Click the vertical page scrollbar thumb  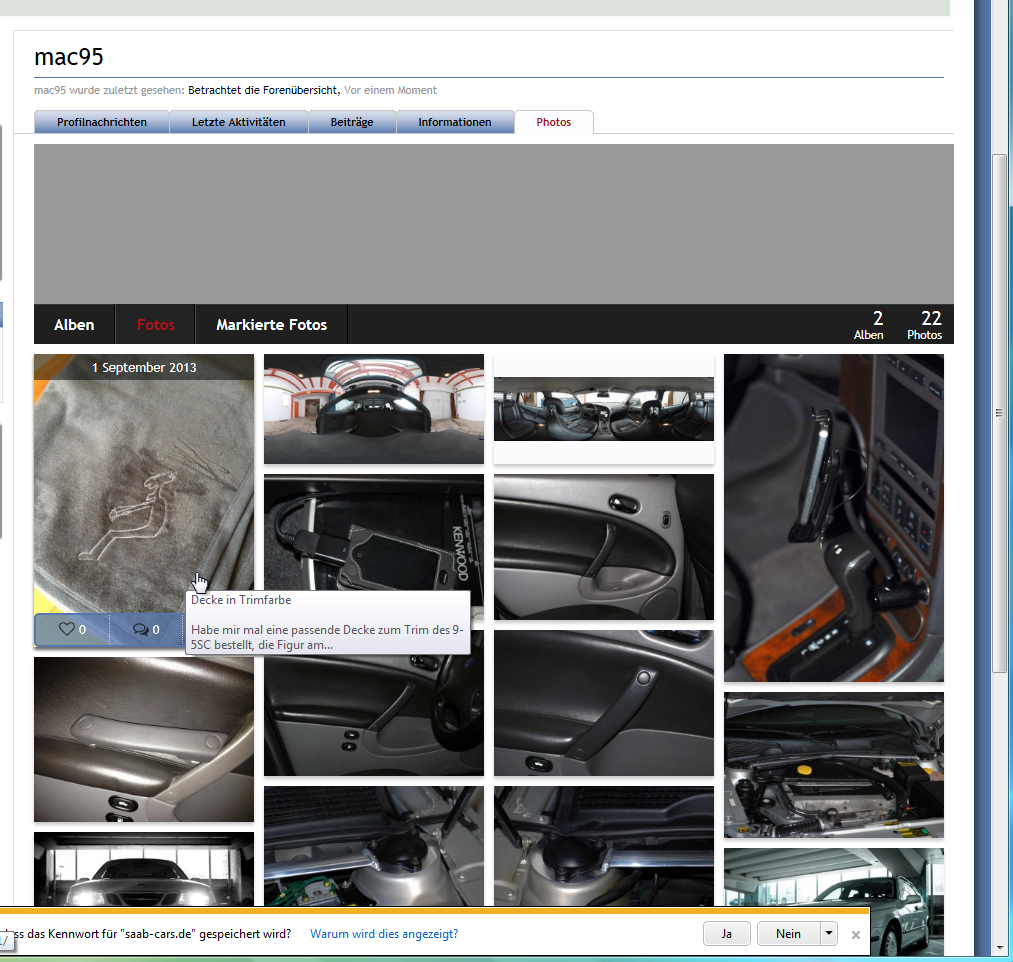tap(999, 413)
